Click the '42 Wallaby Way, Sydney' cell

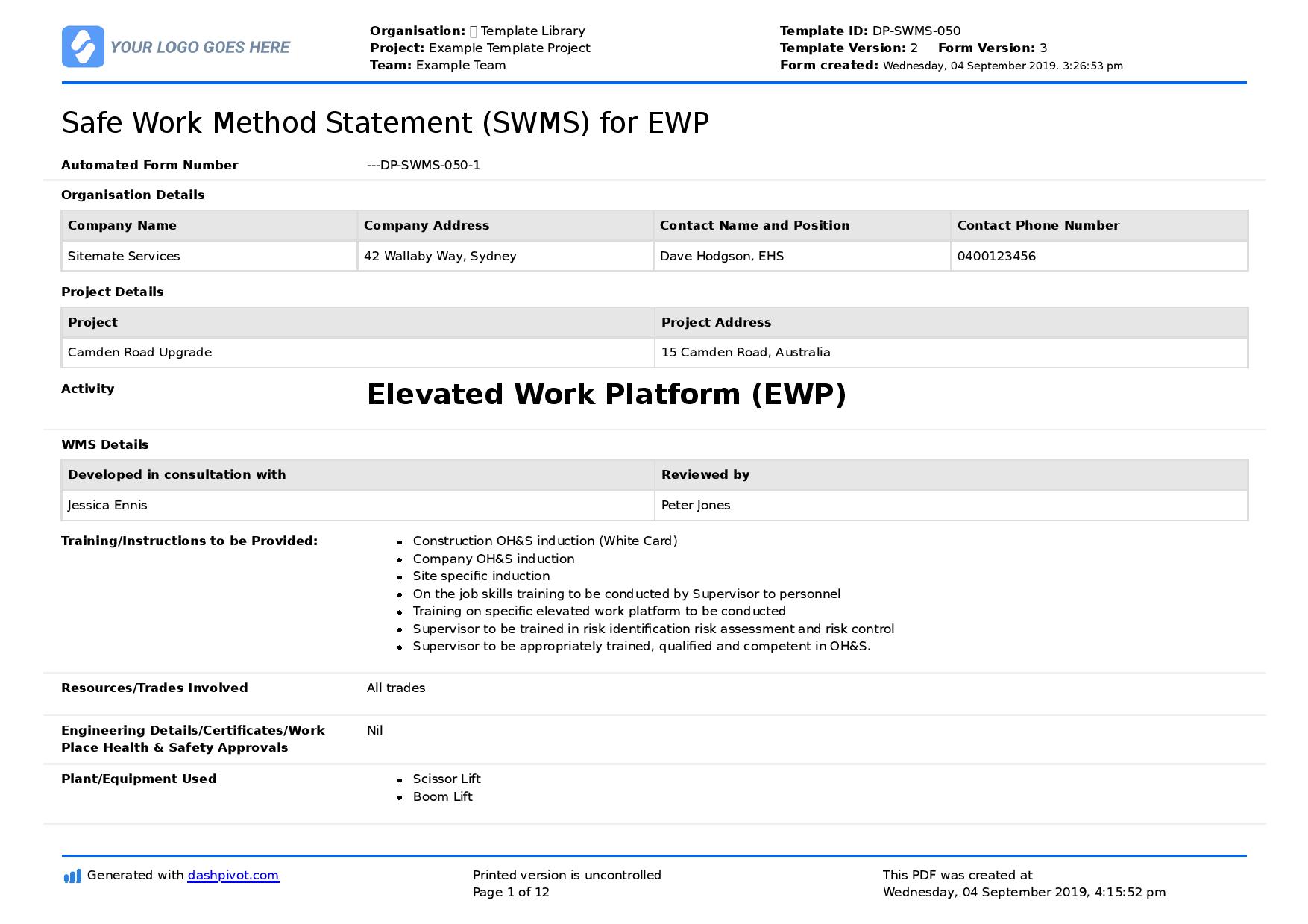point(506,256)
